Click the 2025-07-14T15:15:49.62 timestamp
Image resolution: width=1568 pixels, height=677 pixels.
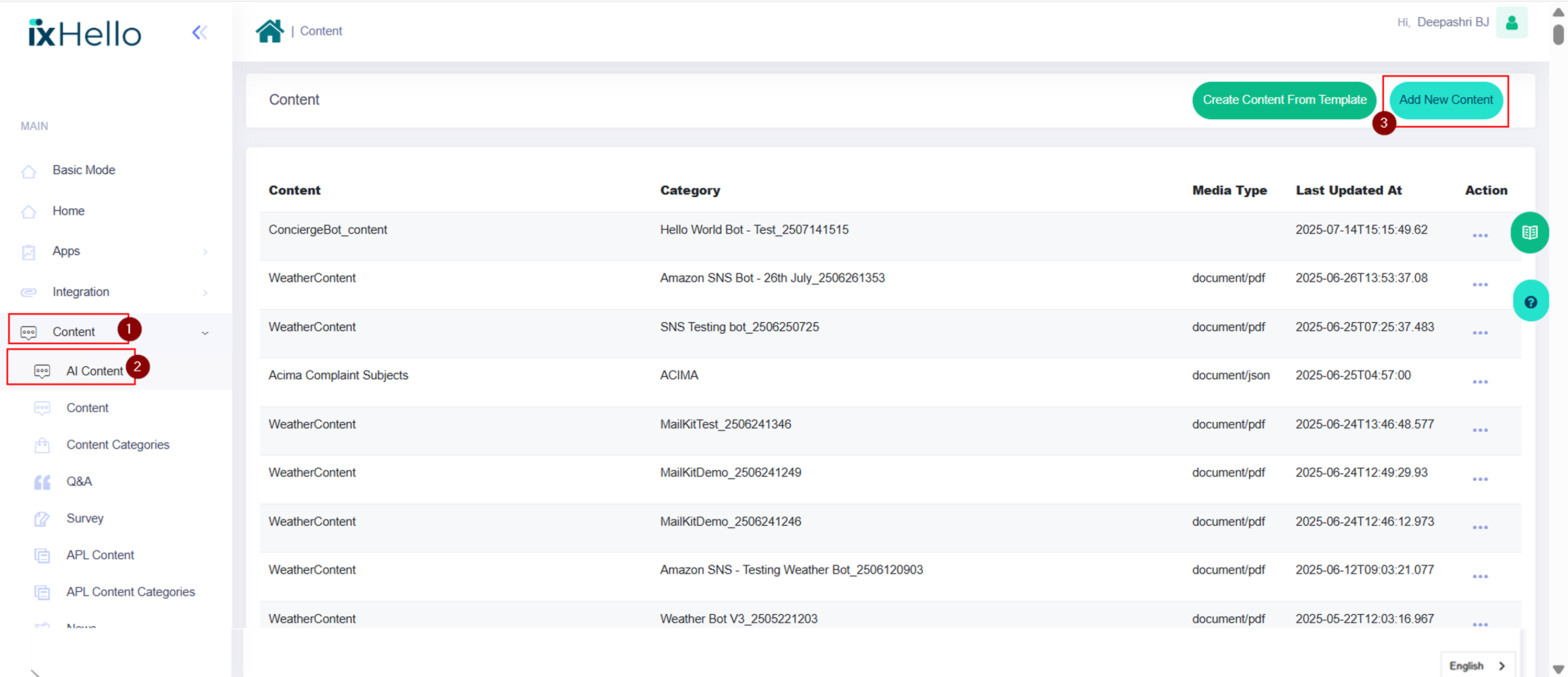[x=1361, y=230]
